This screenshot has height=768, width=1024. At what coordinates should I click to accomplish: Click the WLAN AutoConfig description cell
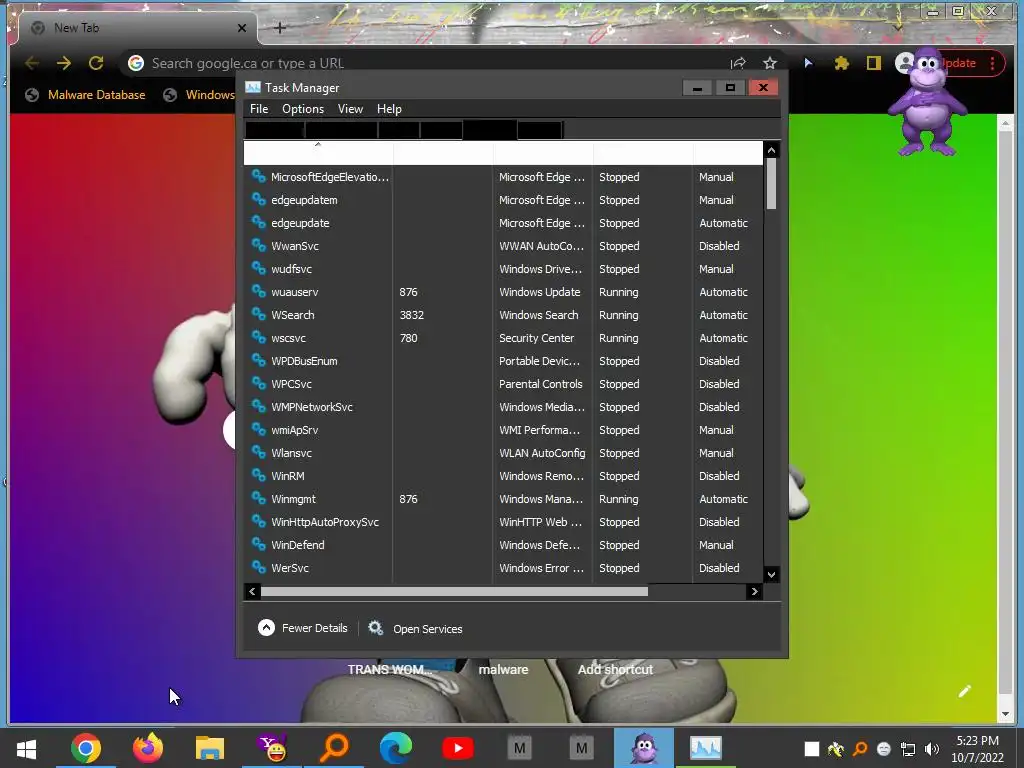tap(542, 453)
